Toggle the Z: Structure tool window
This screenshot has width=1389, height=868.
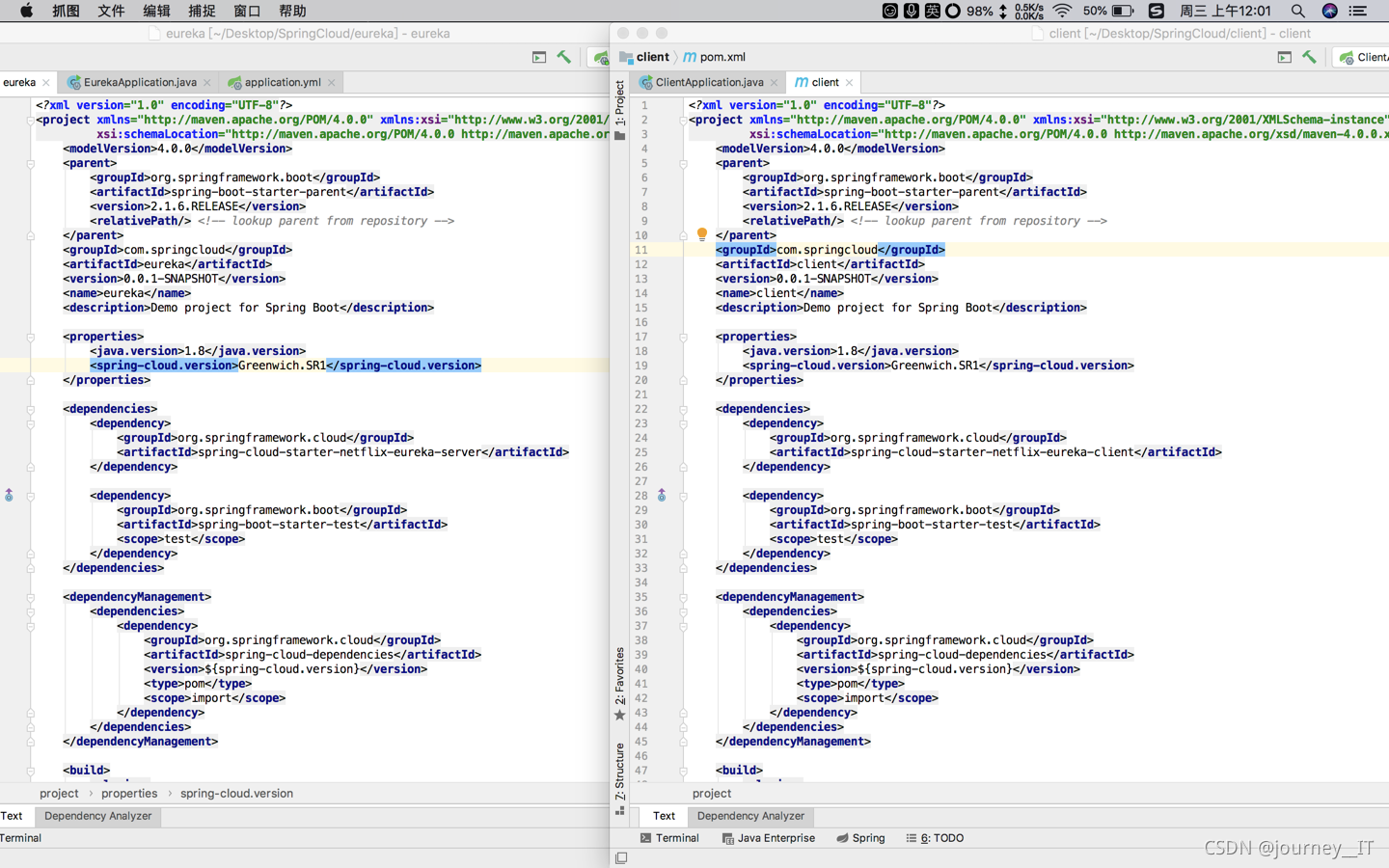pos(620,777)
